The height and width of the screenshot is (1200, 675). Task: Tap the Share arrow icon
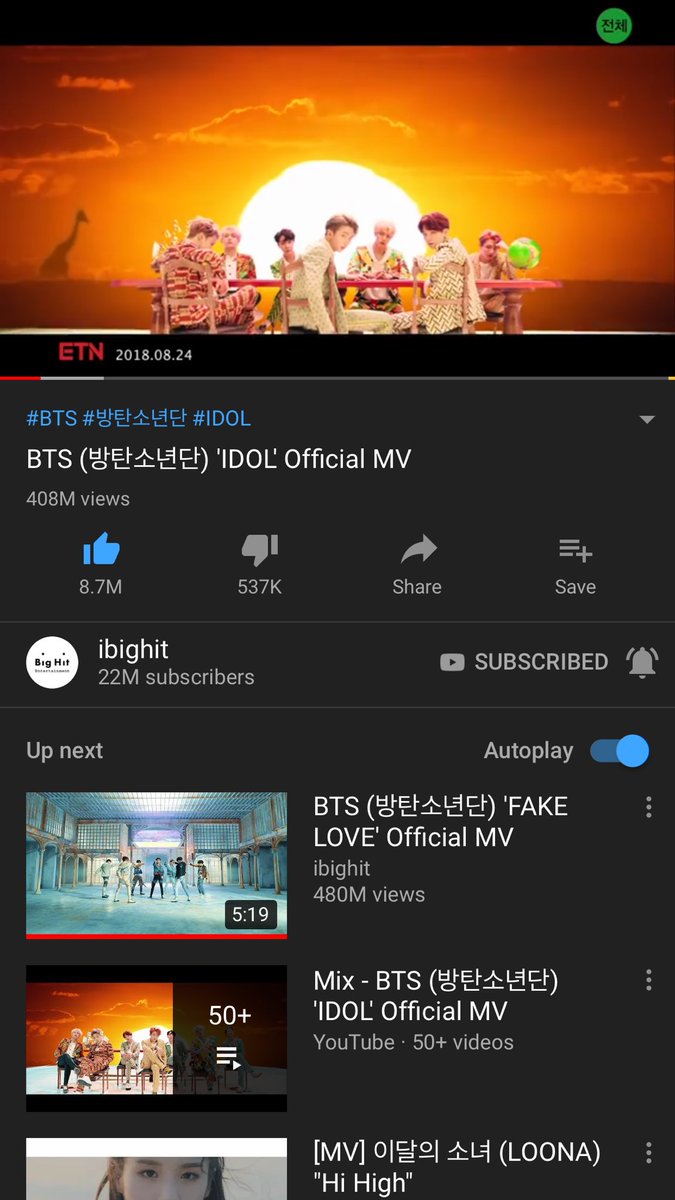click(418, 549)
